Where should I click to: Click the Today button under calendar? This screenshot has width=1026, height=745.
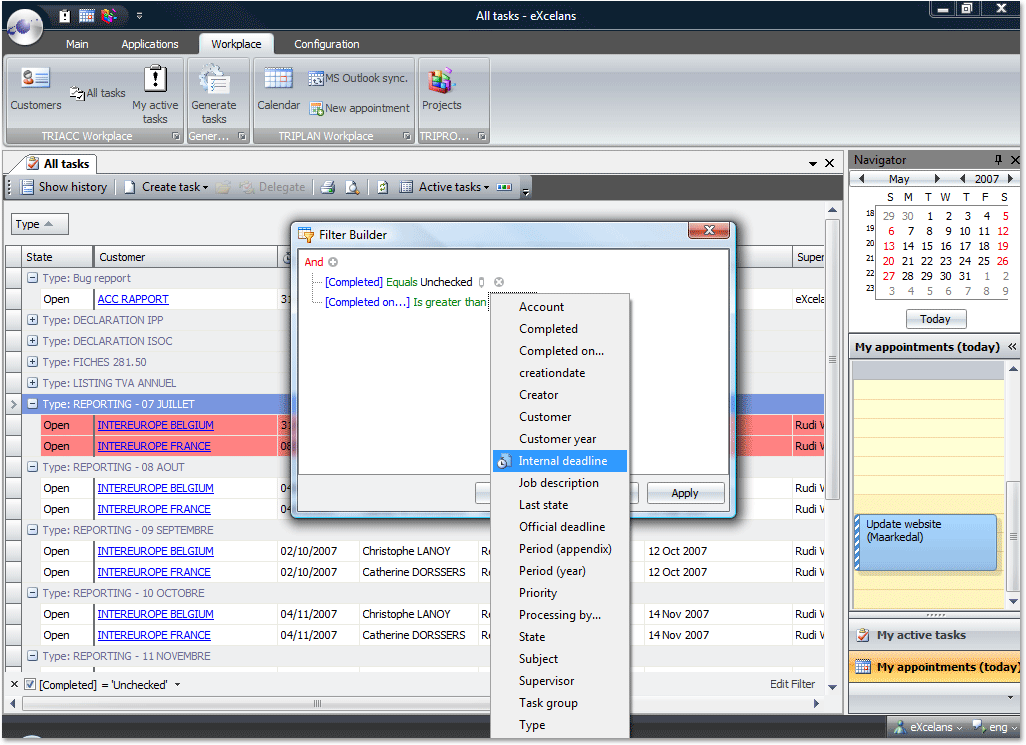coord(935,319)
